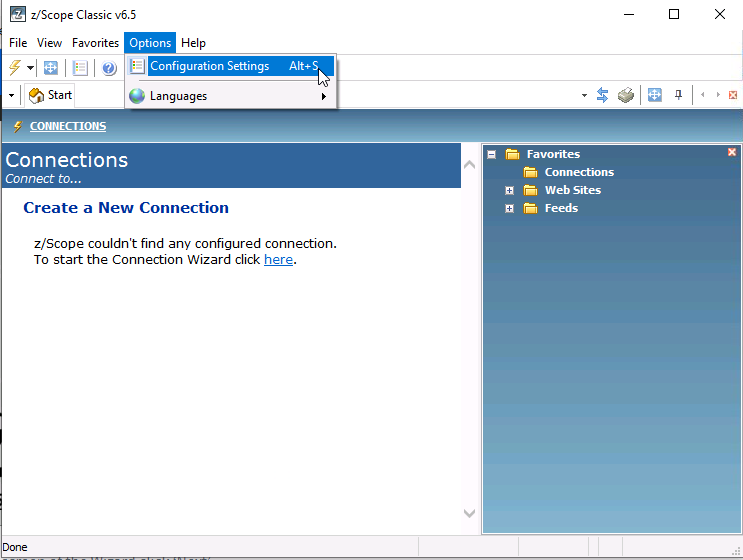Close the current tab with red X

pyautogui.click(x=733, y=95)
